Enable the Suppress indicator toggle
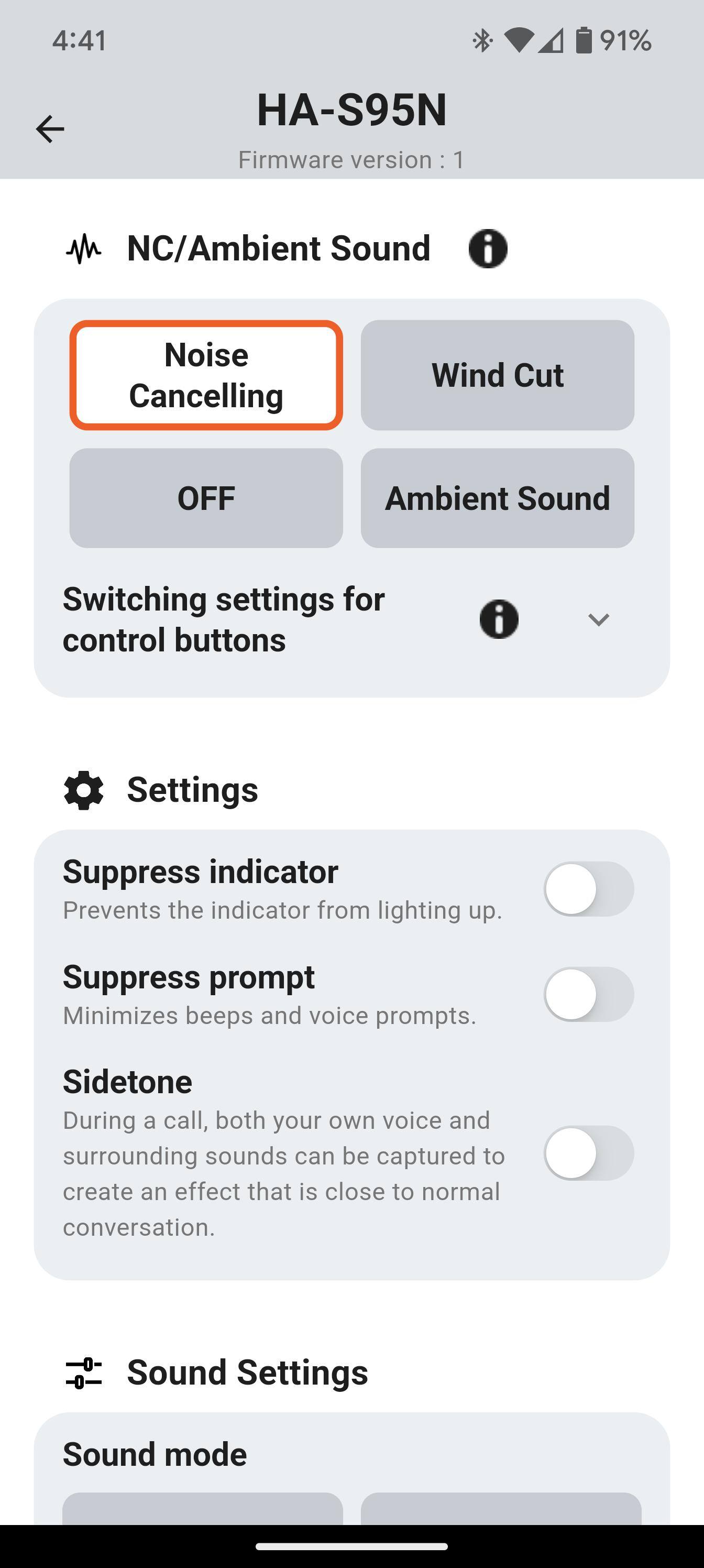704x1568 pixels. (x=588, y=889)
